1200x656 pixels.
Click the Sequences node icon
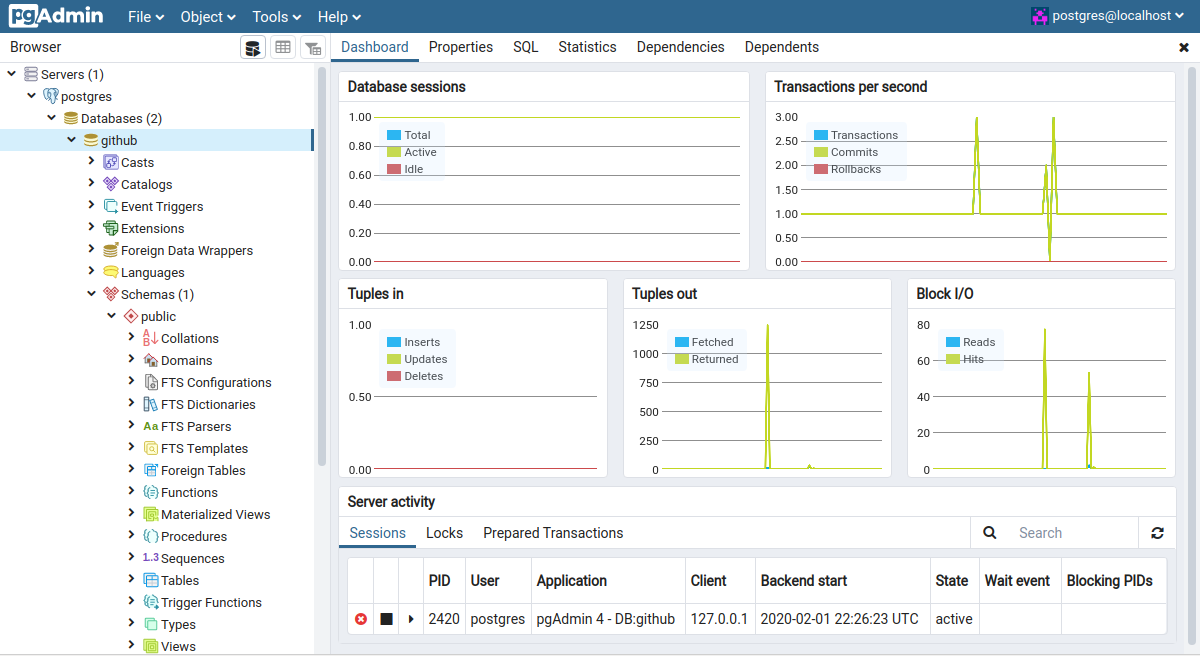(x=151, y=558)
